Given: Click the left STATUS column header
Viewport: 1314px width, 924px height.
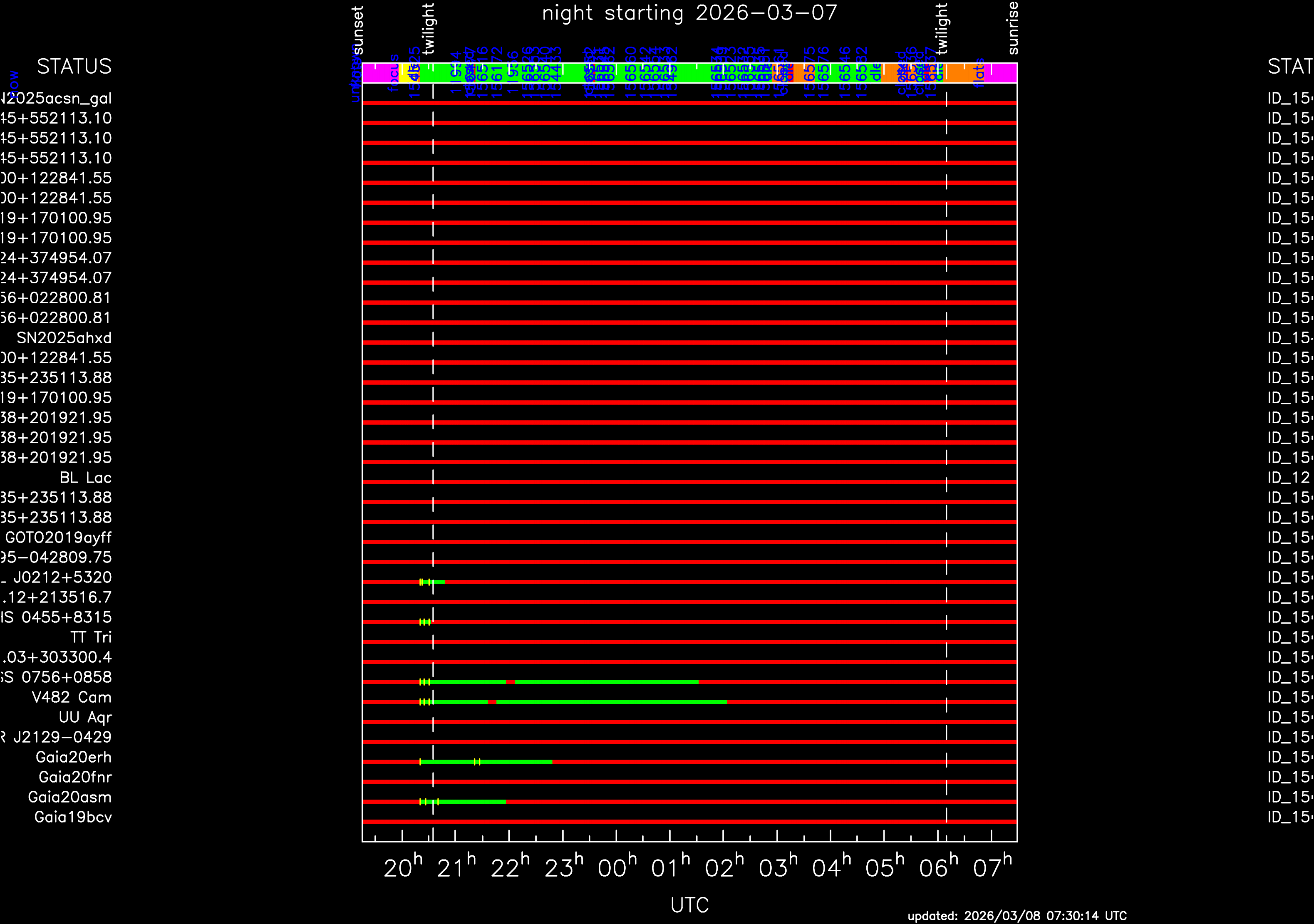Looking at the screenshot, I should pyautogui.click(x=74, y=67).
